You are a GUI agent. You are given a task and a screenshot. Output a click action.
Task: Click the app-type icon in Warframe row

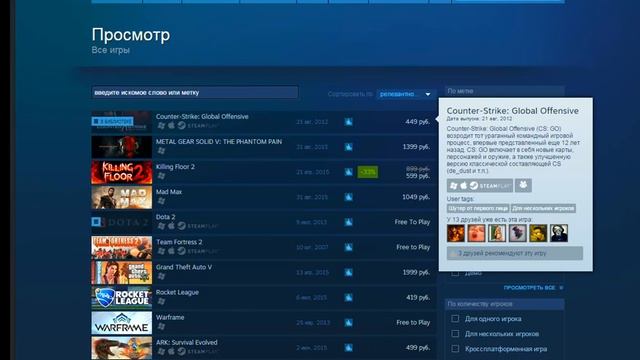[348, 322]
